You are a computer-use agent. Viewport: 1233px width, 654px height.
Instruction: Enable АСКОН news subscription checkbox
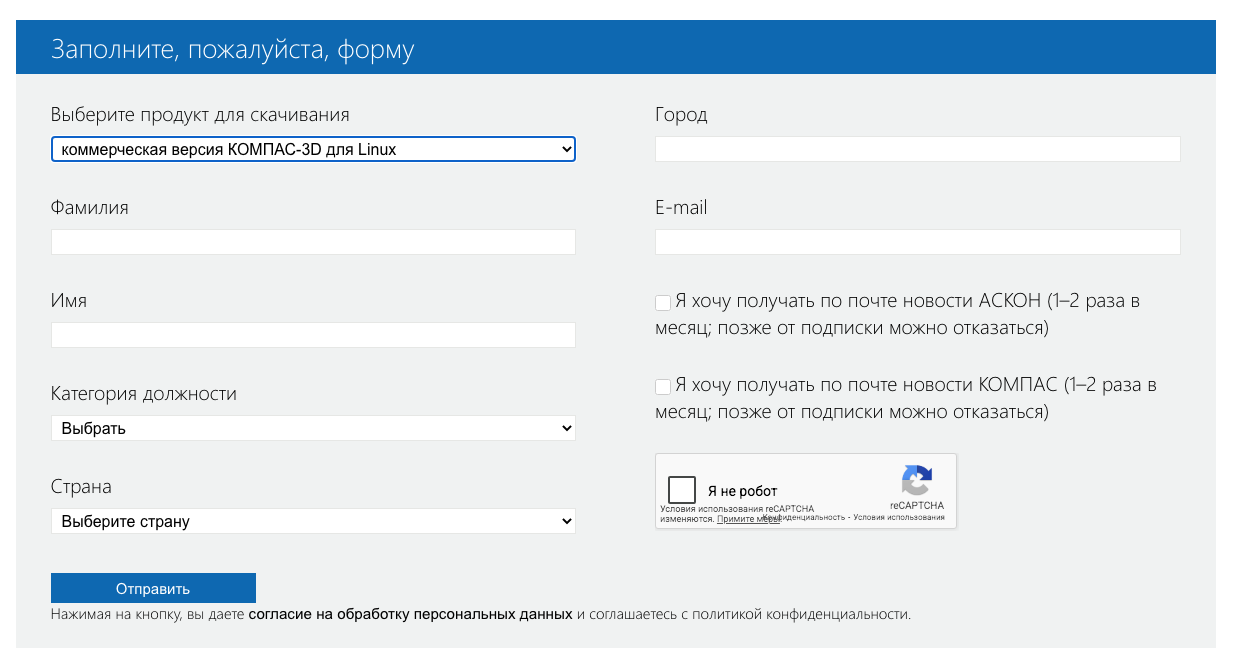coord(663,302)
